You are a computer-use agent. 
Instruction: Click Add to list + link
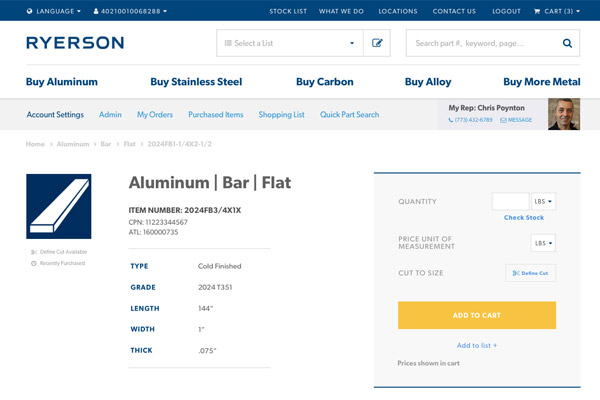click(477, 345)
